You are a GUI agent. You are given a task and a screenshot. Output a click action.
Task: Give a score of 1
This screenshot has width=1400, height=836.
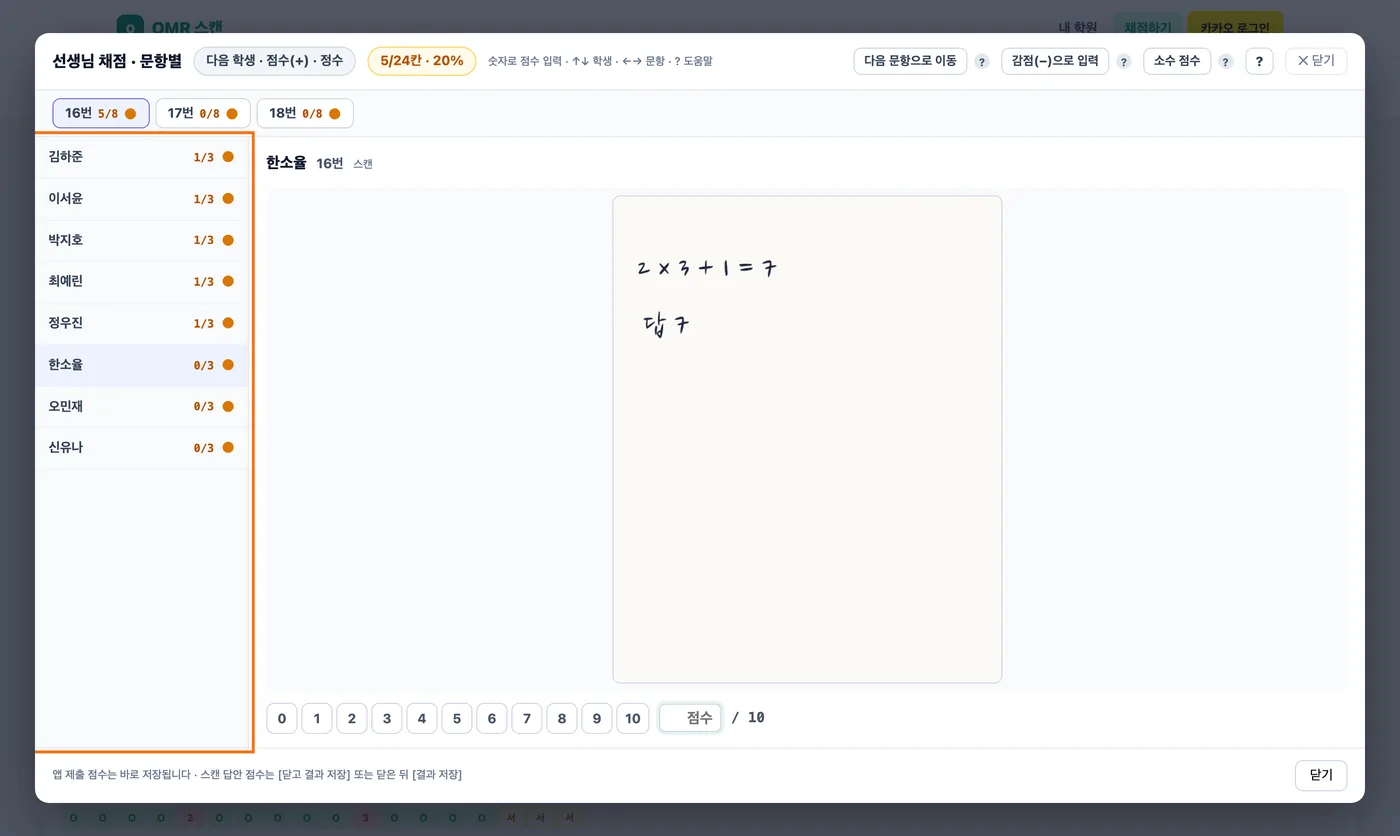[x=317, y=718]
